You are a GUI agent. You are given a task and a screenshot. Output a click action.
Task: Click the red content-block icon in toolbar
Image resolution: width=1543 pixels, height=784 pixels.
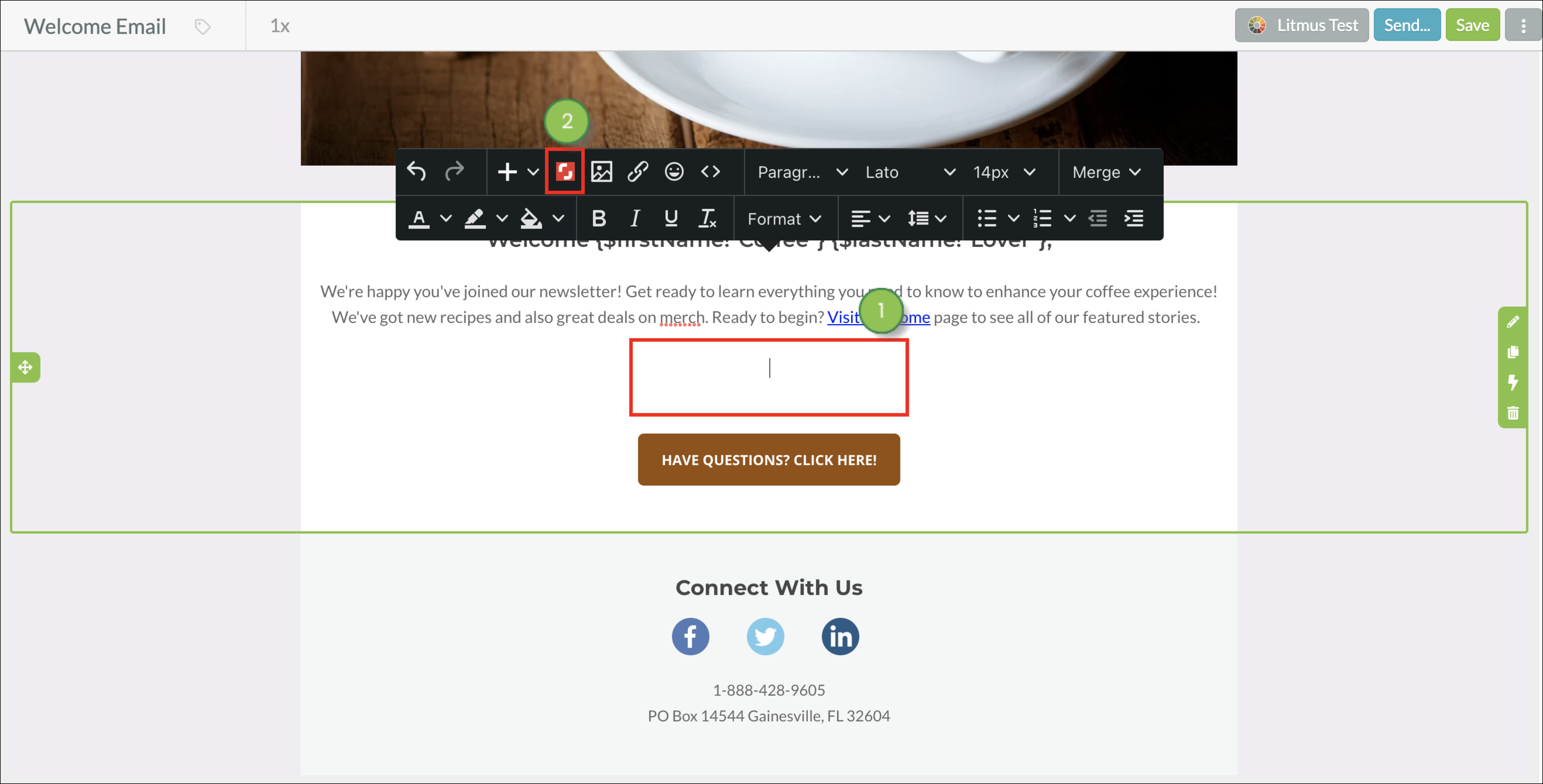point(565,172)
